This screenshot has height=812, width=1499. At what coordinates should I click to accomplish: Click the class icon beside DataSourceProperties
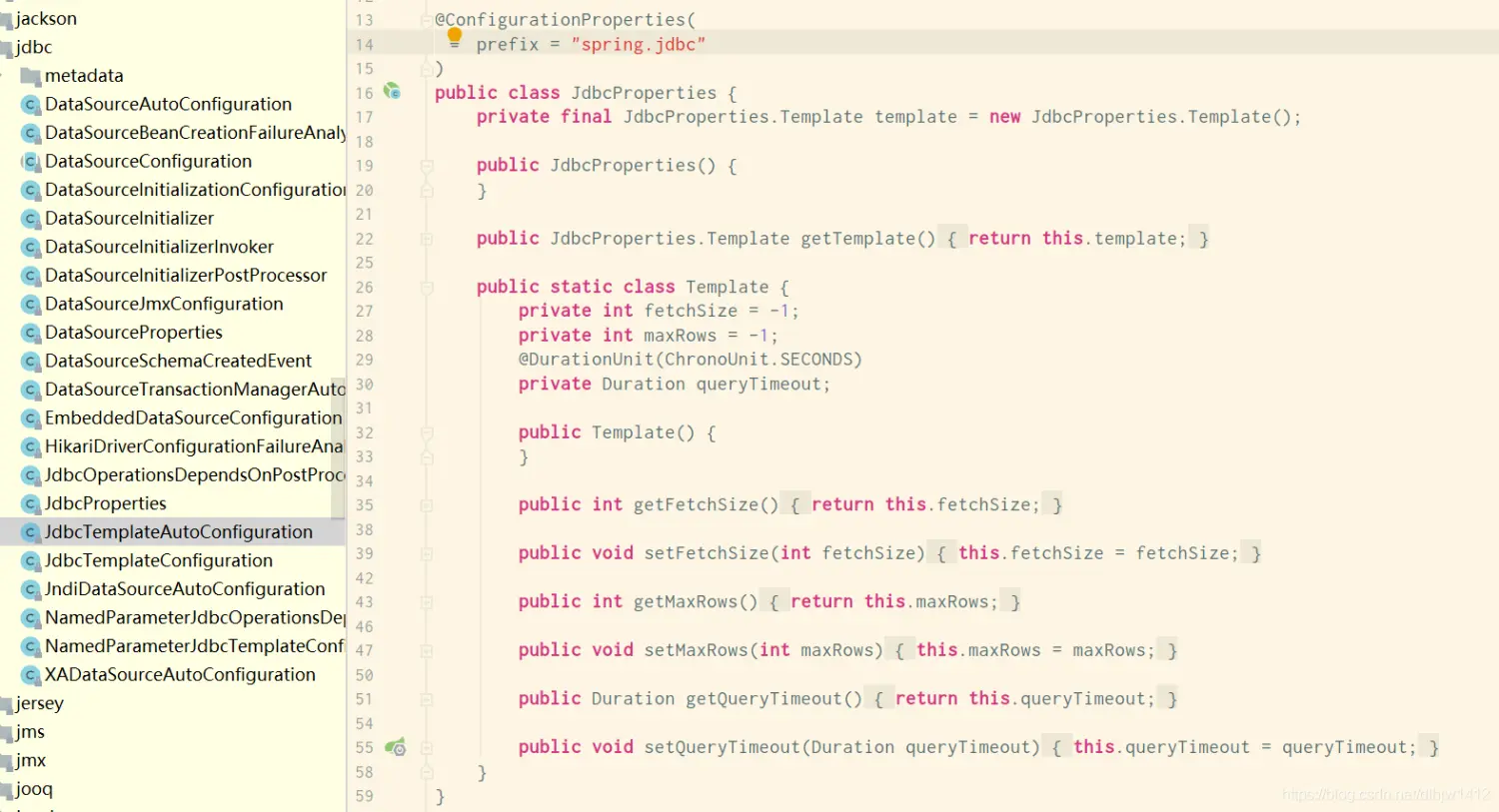point(30,332)
